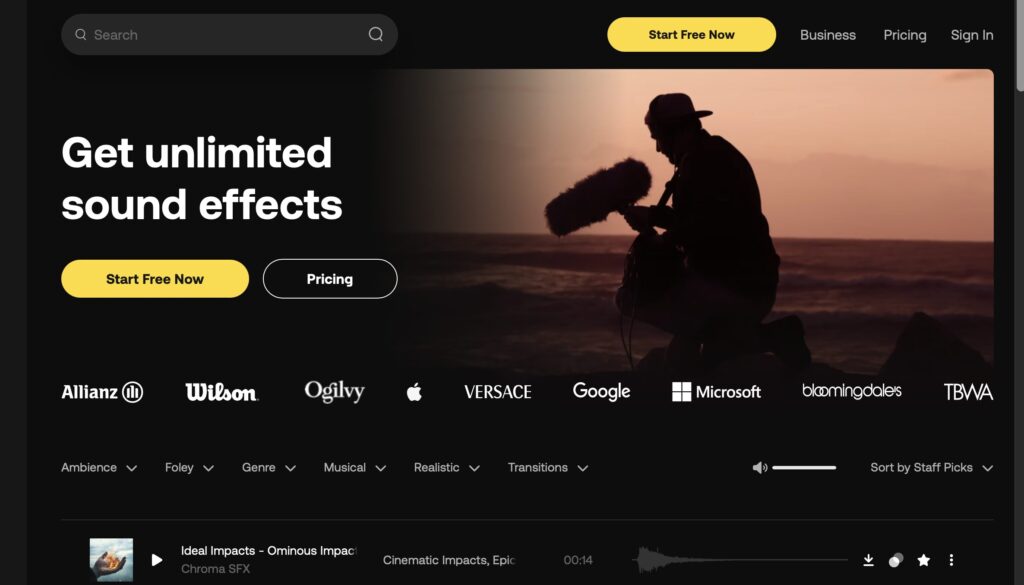Viewport: 1024px width, 585px height.
Task: Expand the Ambience category dropdown
Action: pyautogui.click(x=99, y=467)
